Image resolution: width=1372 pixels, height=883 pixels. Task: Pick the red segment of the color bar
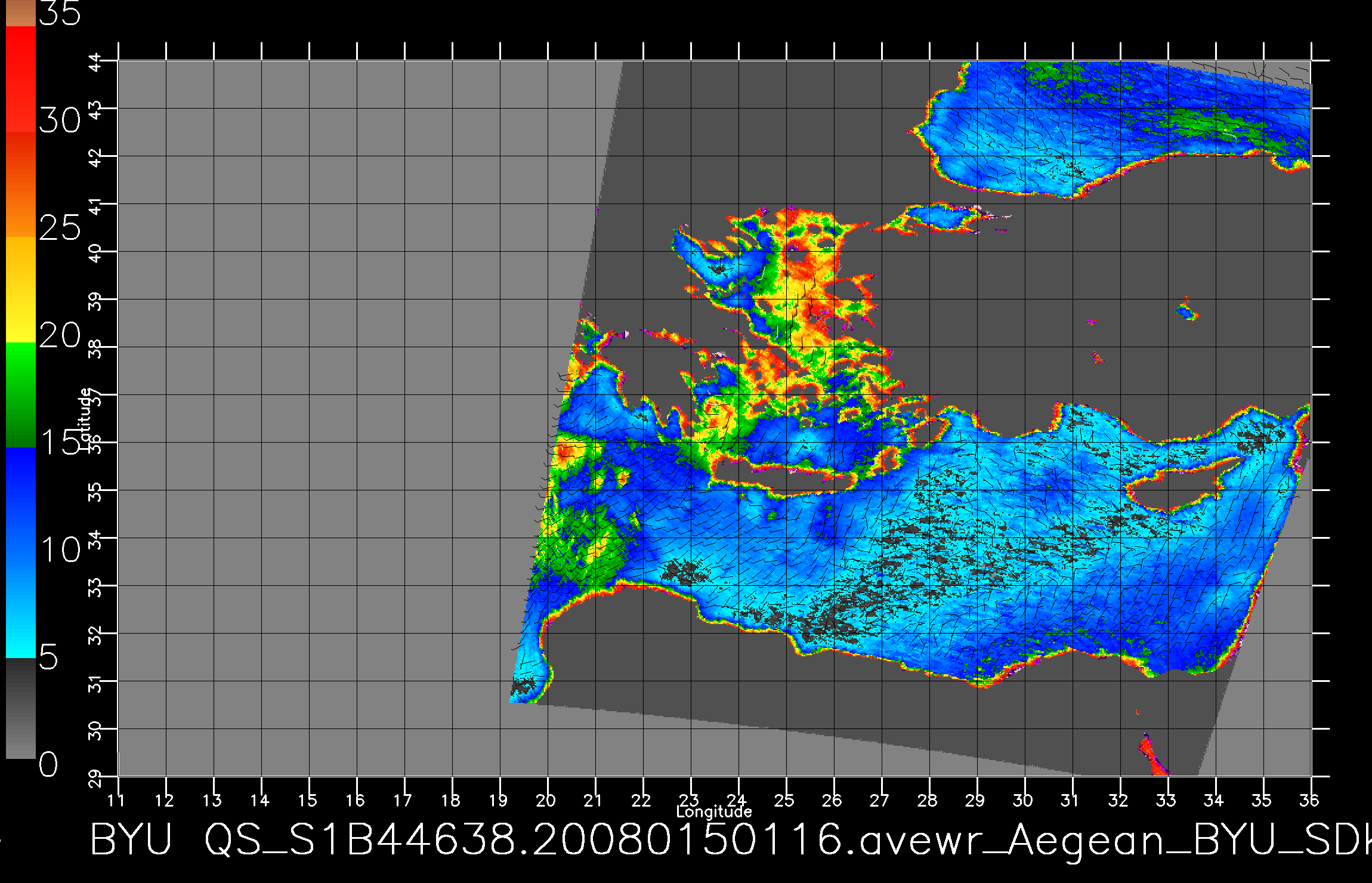click(20, 79)
